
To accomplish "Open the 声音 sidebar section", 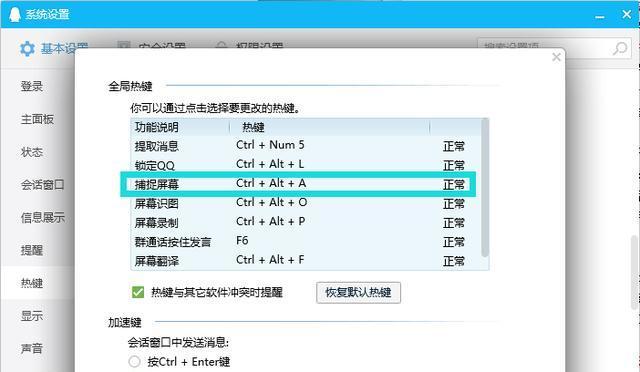I will tap(32, 348).
